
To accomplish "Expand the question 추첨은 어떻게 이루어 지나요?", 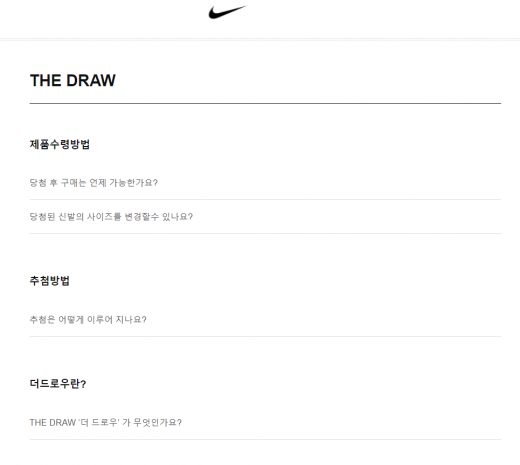I will pos(265,320).
